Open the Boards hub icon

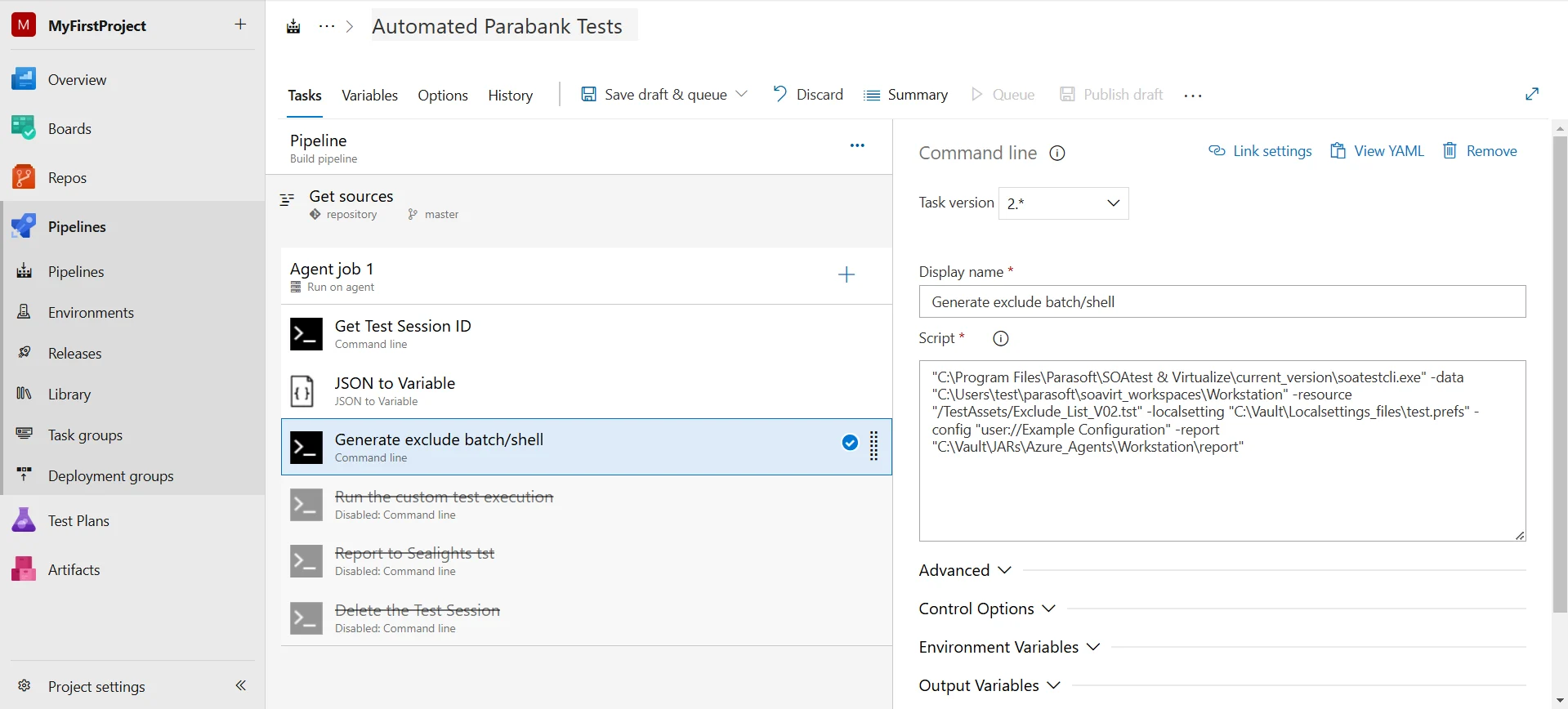[24, 128]
